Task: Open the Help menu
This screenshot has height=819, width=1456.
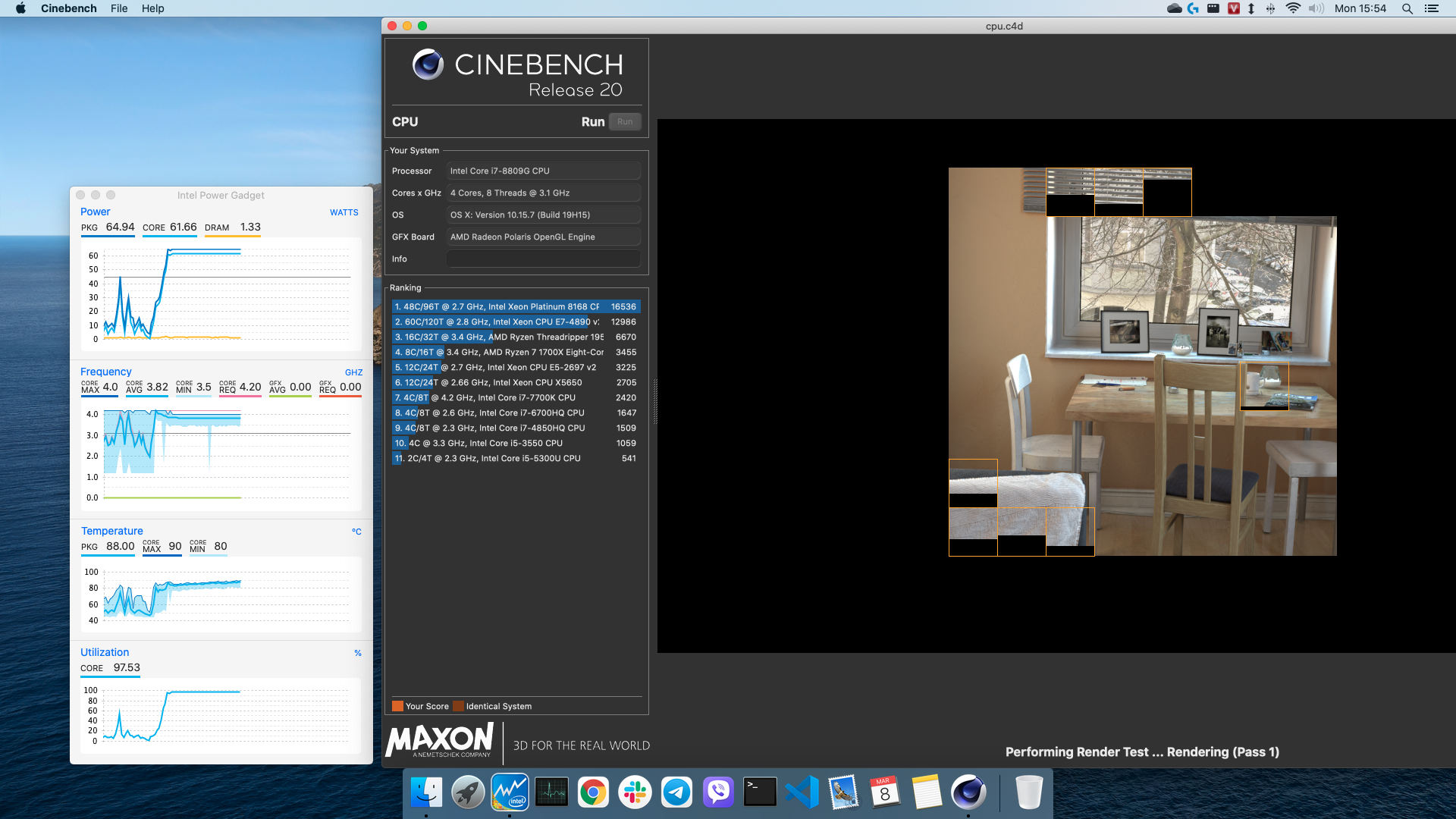Action: 152,8
